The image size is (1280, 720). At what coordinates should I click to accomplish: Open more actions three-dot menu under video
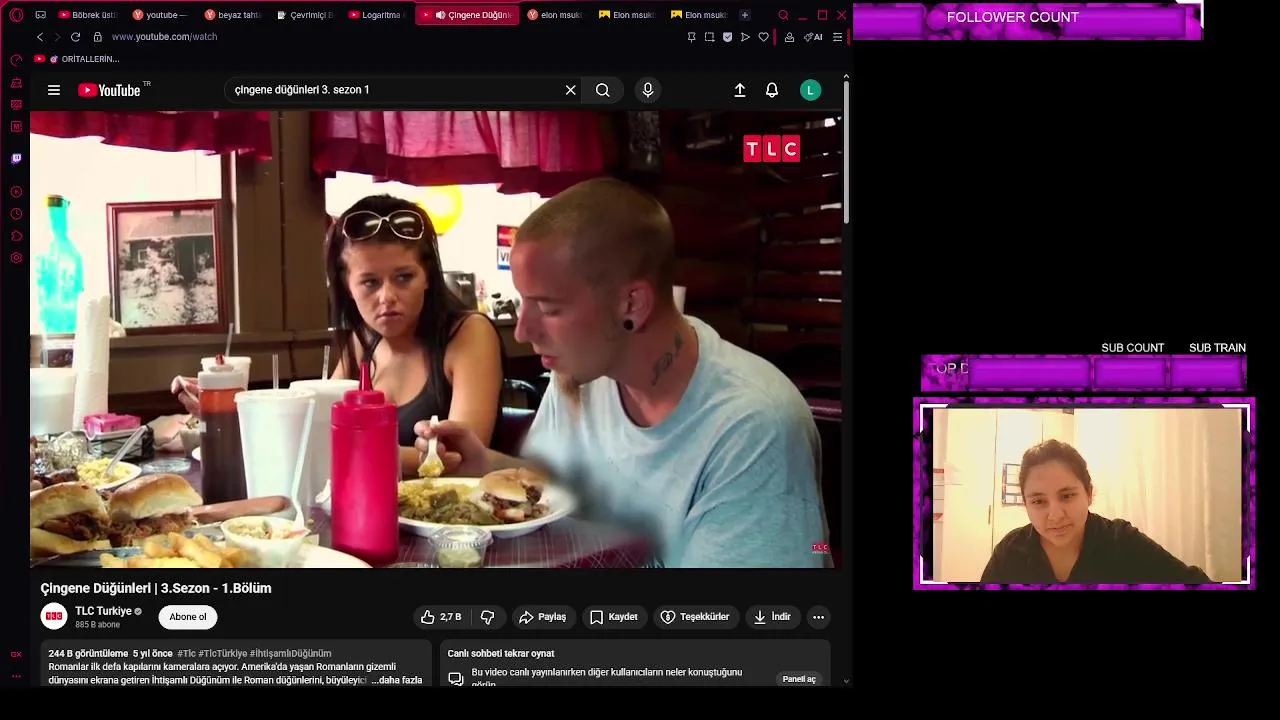(x=818, y=617)
